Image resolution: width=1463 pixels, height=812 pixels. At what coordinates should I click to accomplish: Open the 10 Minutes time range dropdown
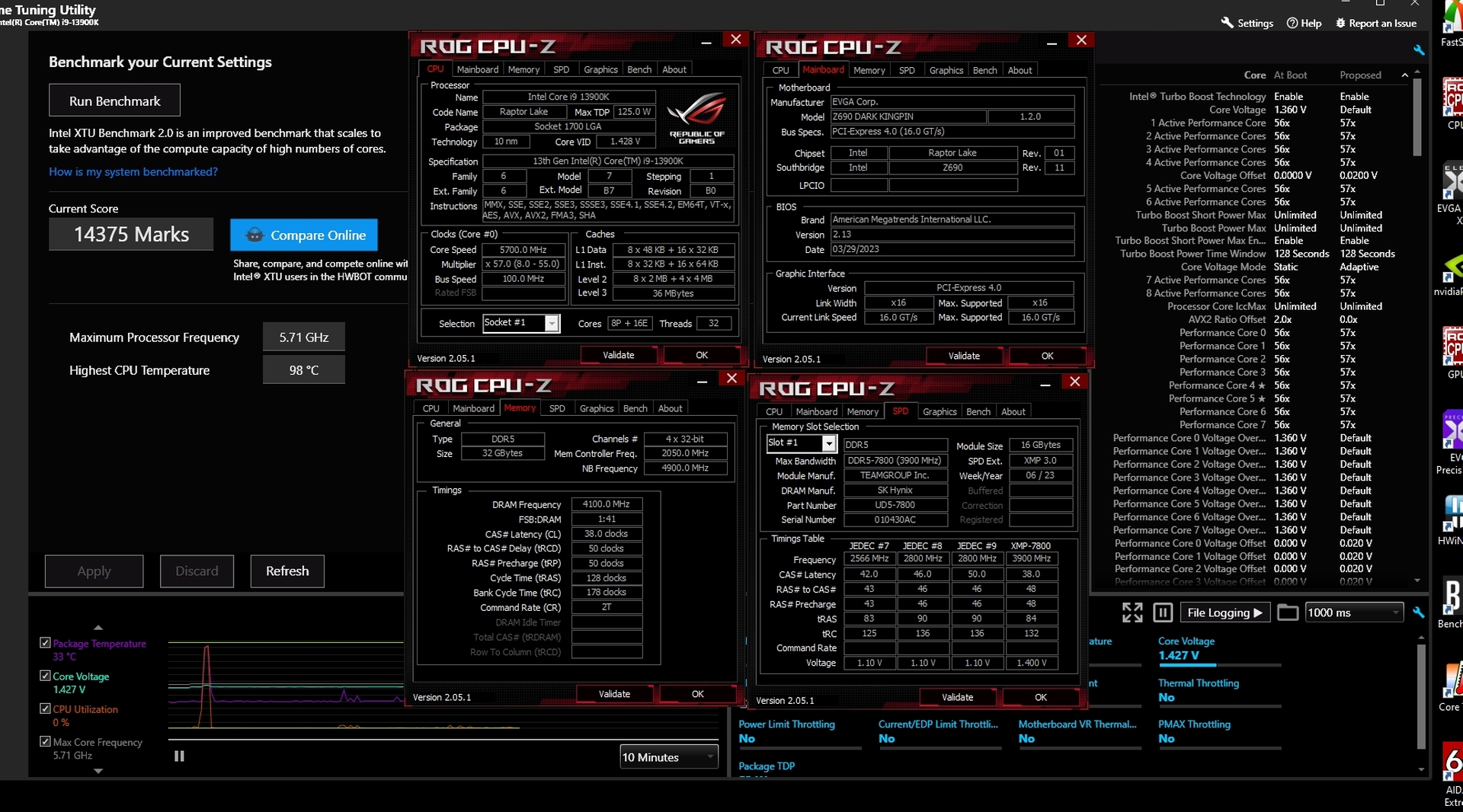click(669, 757)
